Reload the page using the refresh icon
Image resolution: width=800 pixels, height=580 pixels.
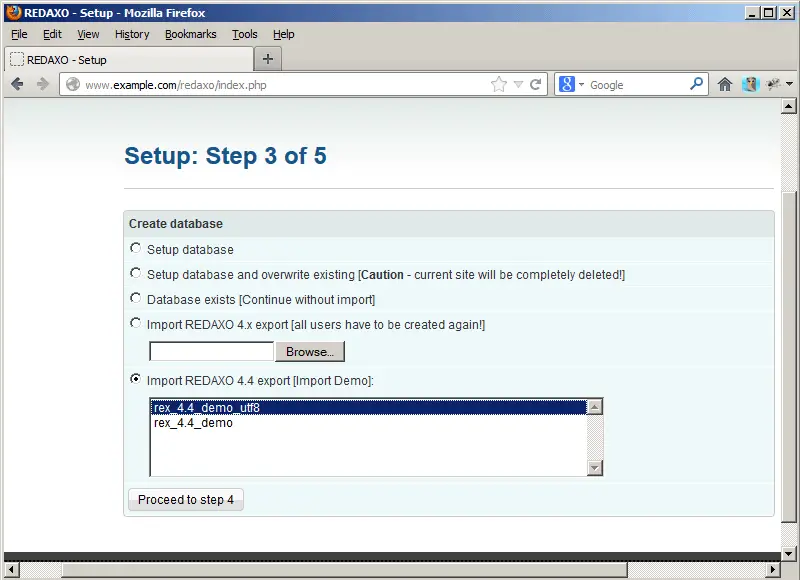click(536, 85)
